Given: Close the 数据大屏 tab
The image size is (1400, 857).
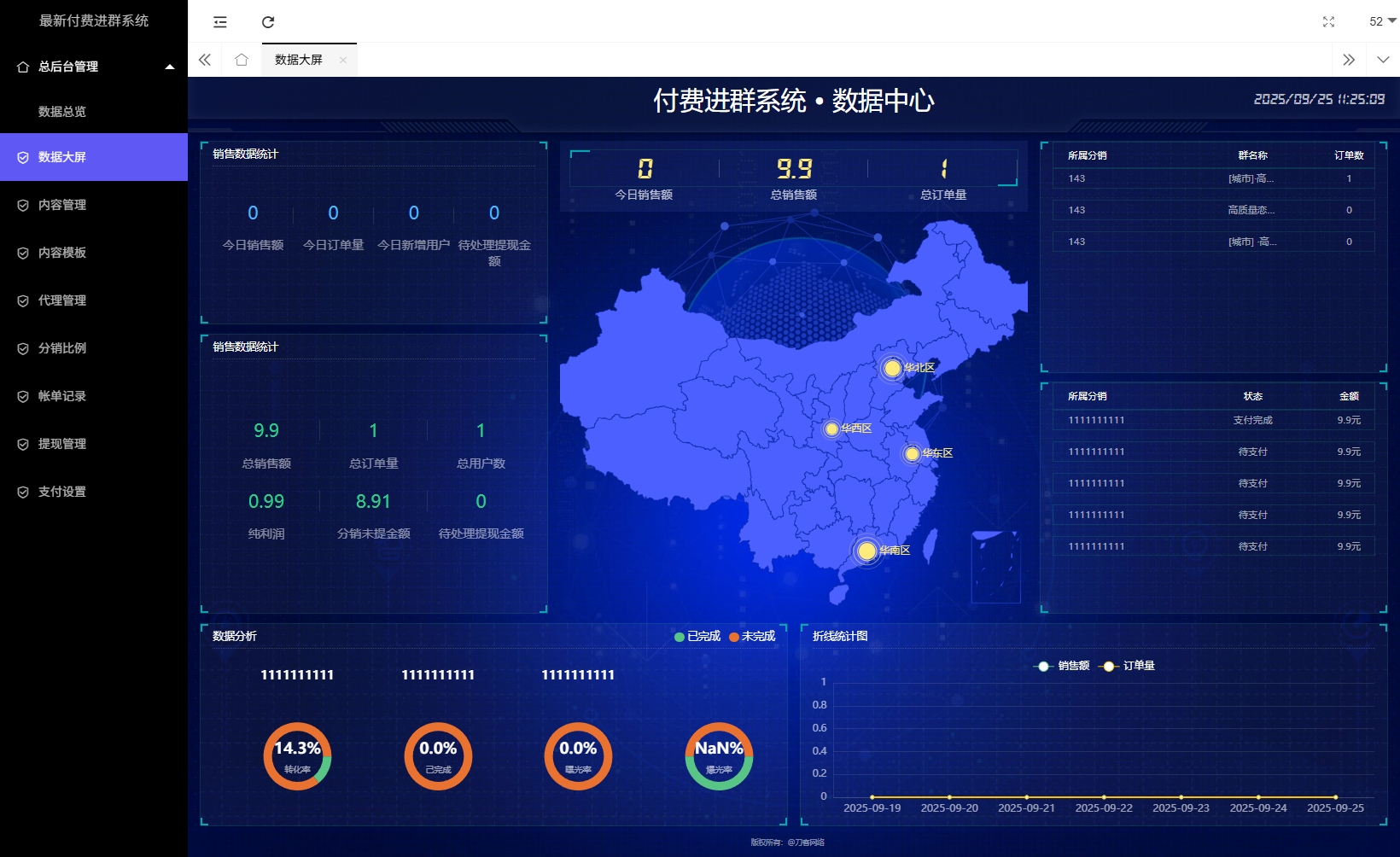Looking at the screenshot, I should [x=343, y=60].
